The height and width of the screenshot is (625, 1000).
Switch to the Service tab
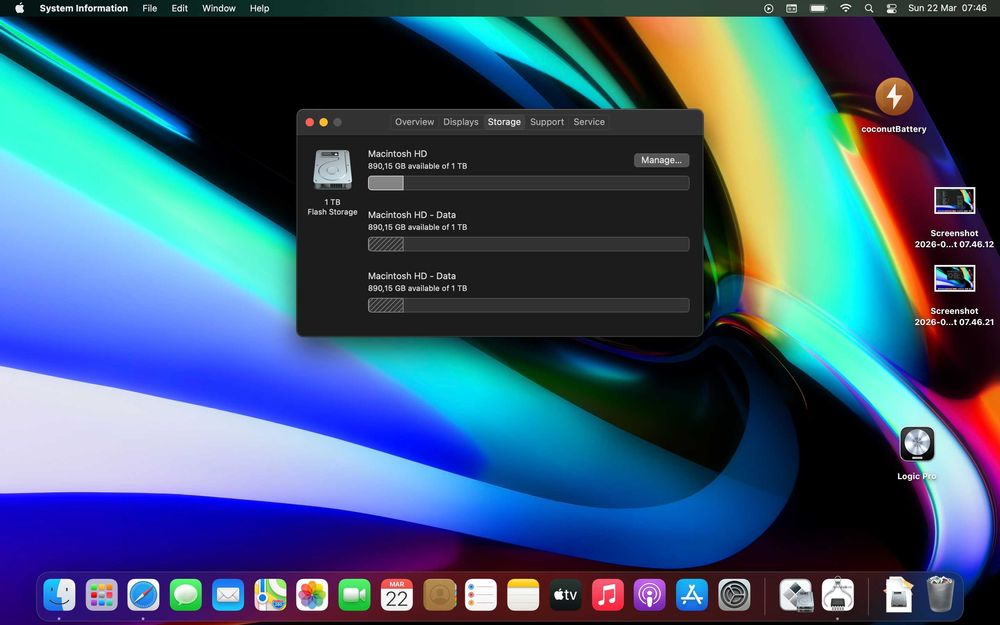point(589,122)
